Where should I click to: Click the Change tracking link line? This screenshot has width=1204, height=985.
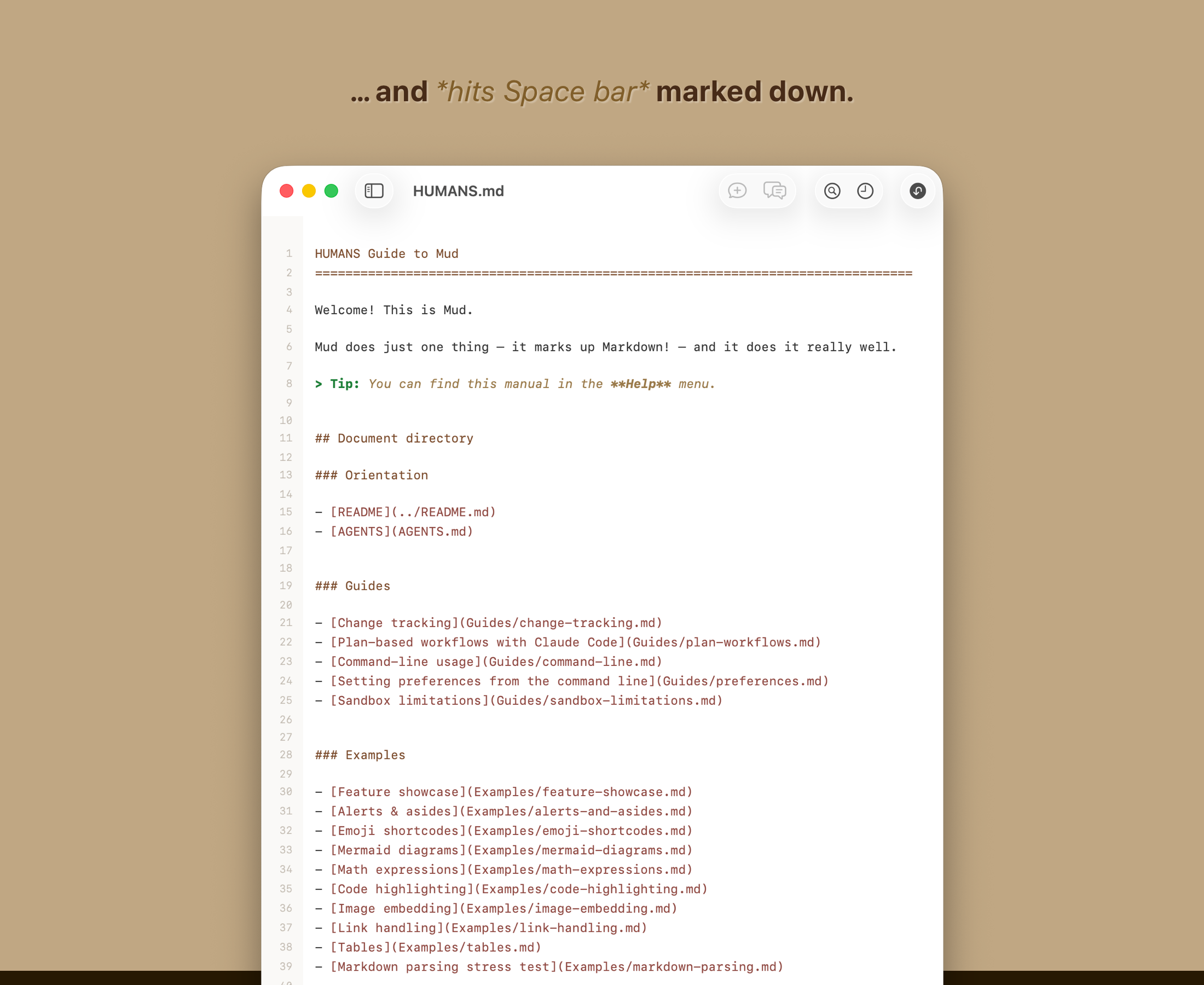click(489, 622)
